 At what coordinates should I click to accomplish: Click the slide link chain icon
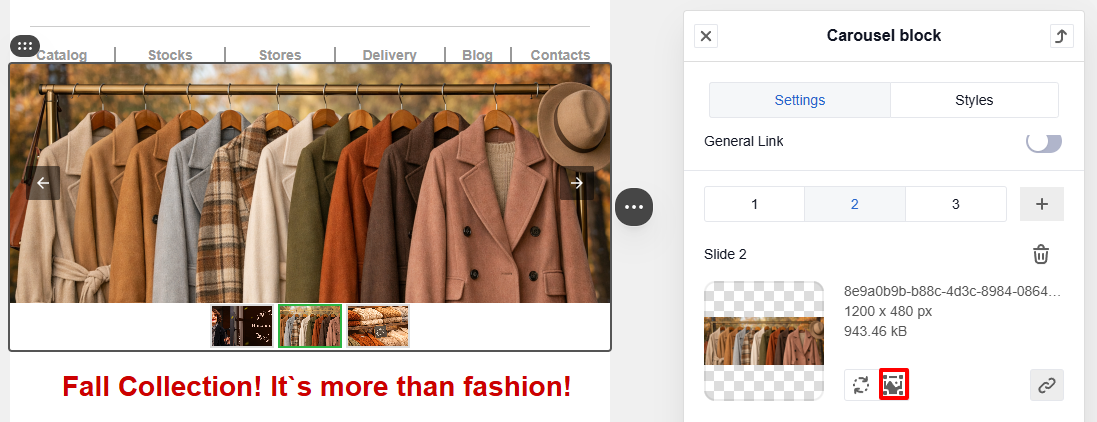[x=1046, y=385]
